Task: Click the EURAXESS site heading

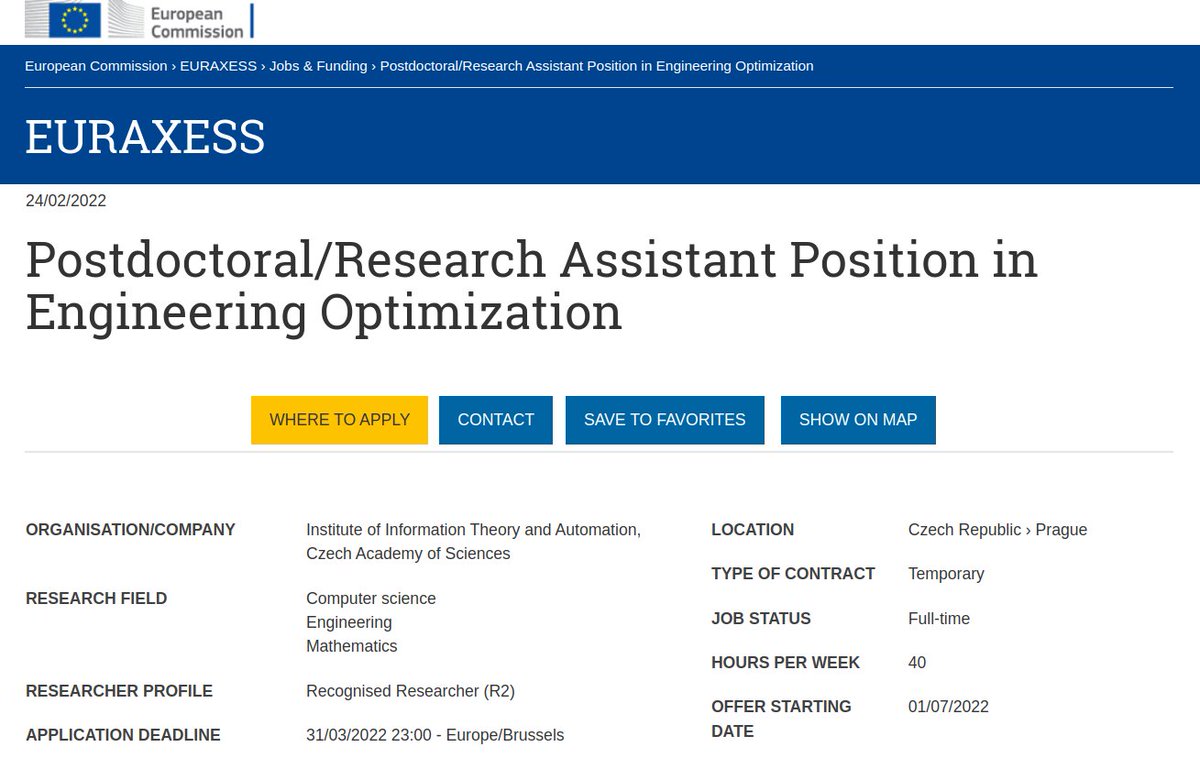Action: click(x=145, y=136)
